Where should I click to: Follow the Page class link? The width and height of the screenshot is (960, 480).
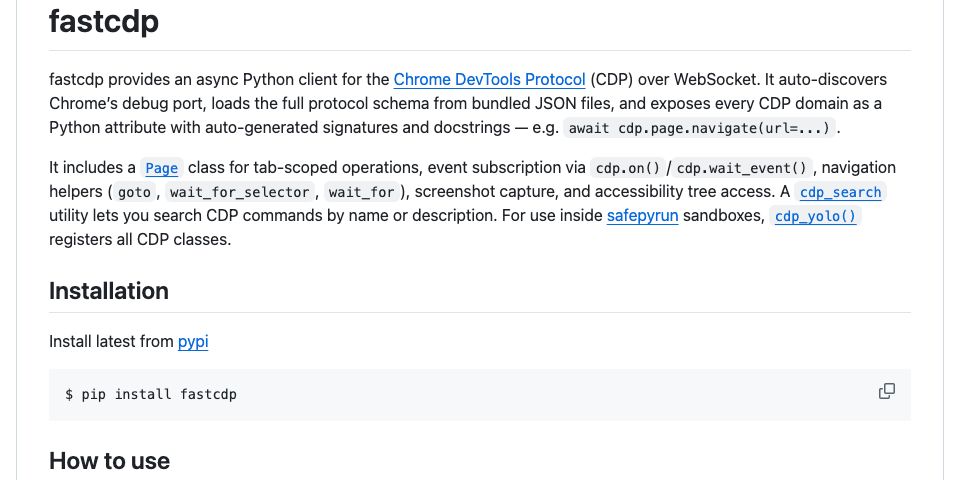pyautogui.click(x=162, y=168)
